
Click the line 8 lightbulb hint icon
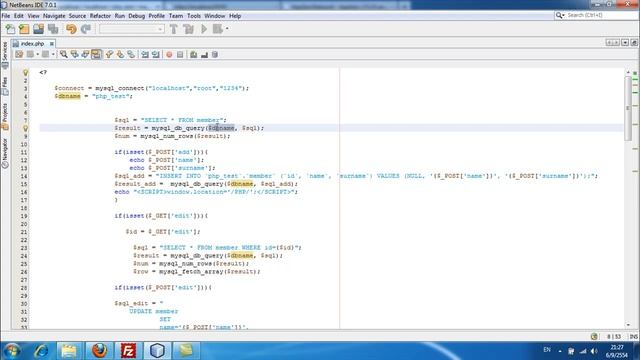(25, 128)
